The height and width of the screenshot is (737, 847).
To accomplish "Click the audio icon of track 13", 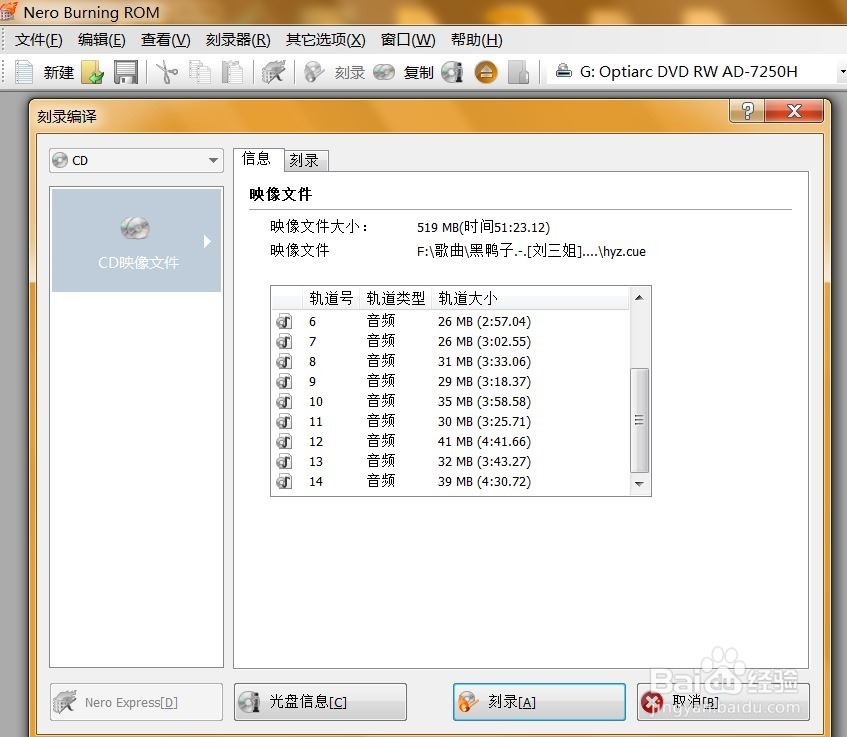I will 284,461.
